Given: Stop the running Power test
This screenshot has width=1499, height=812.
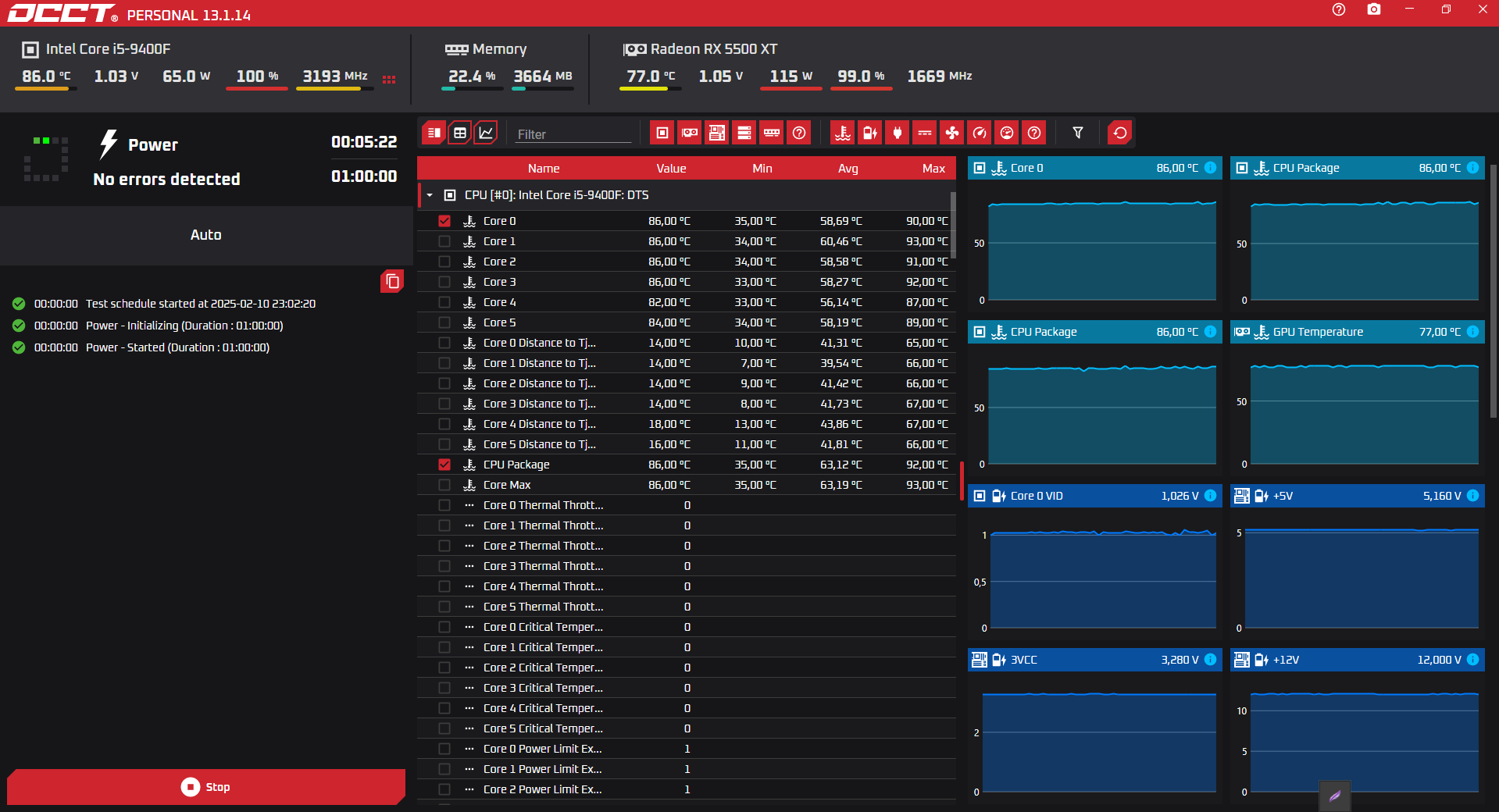Looking at the screenshot, I should [x=206, y=787].
